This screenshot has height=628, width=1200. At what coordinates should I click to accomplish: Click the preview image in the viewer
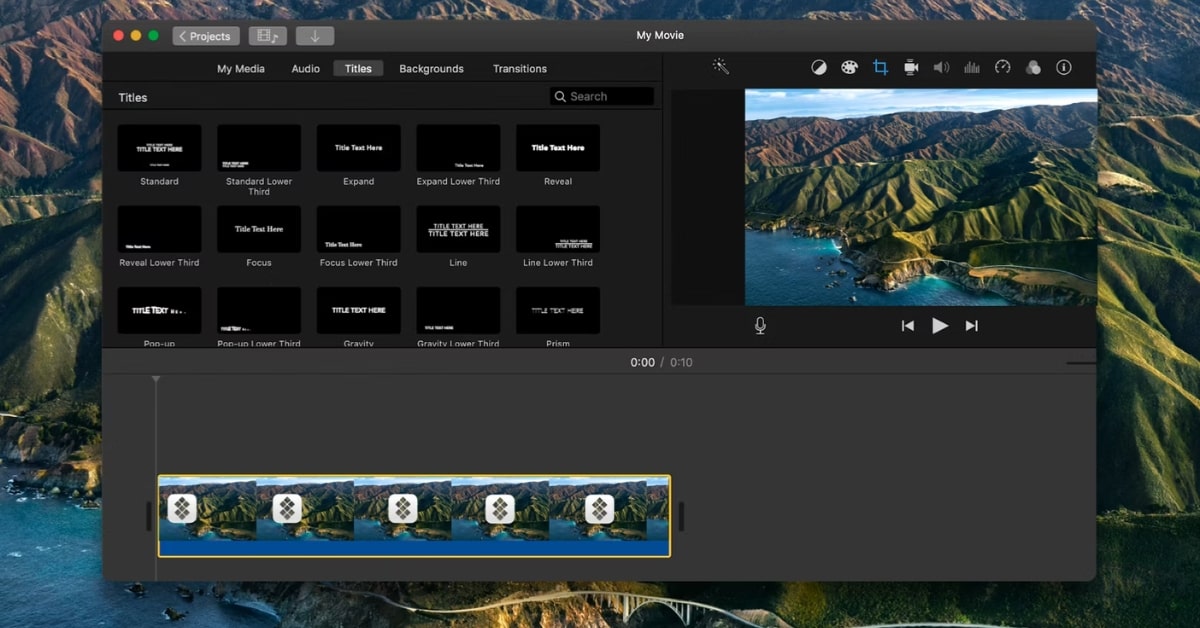click(x=920, y=197)
